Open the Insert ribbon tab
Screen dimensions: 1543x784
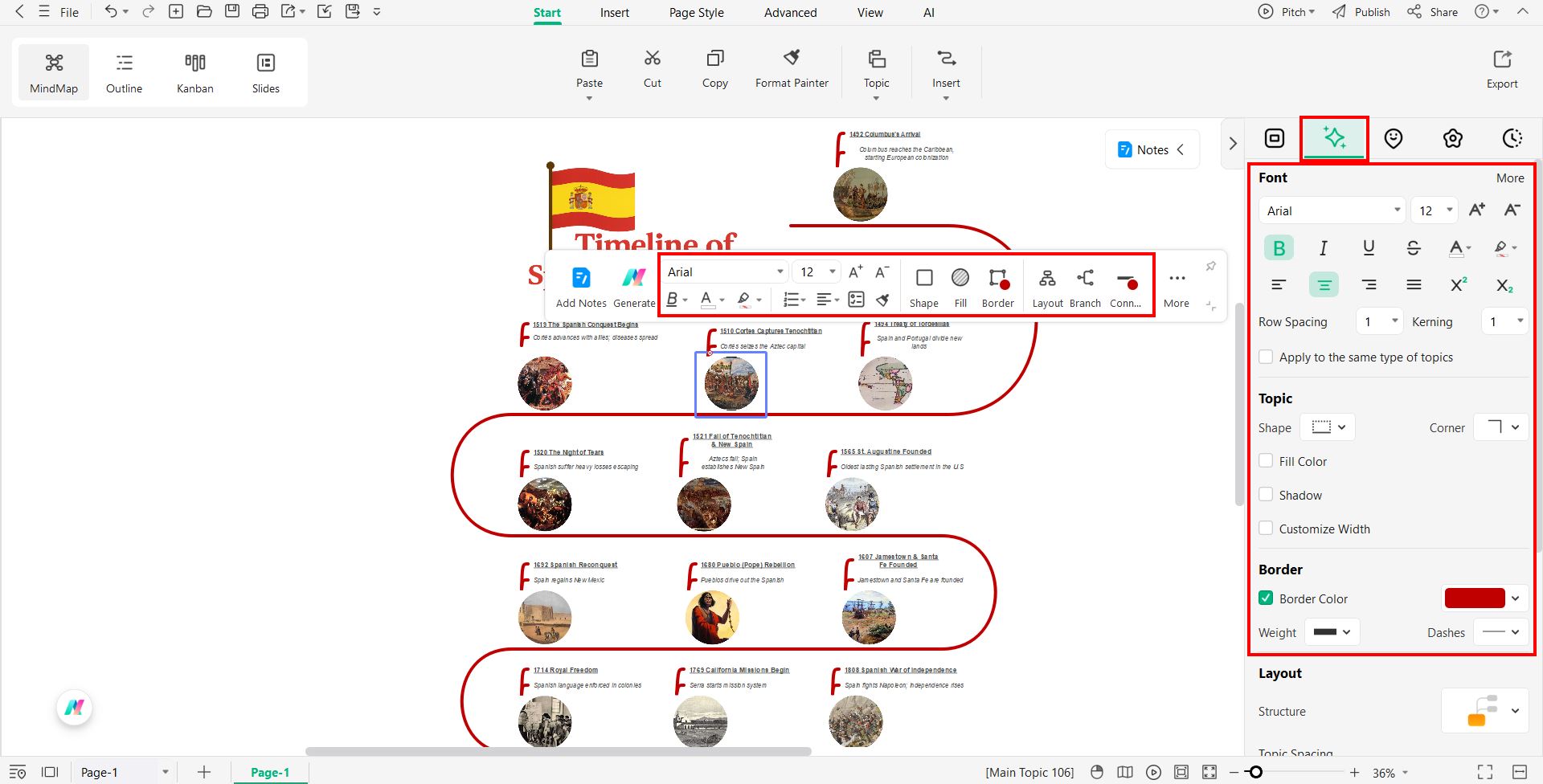tap(615, 12)
